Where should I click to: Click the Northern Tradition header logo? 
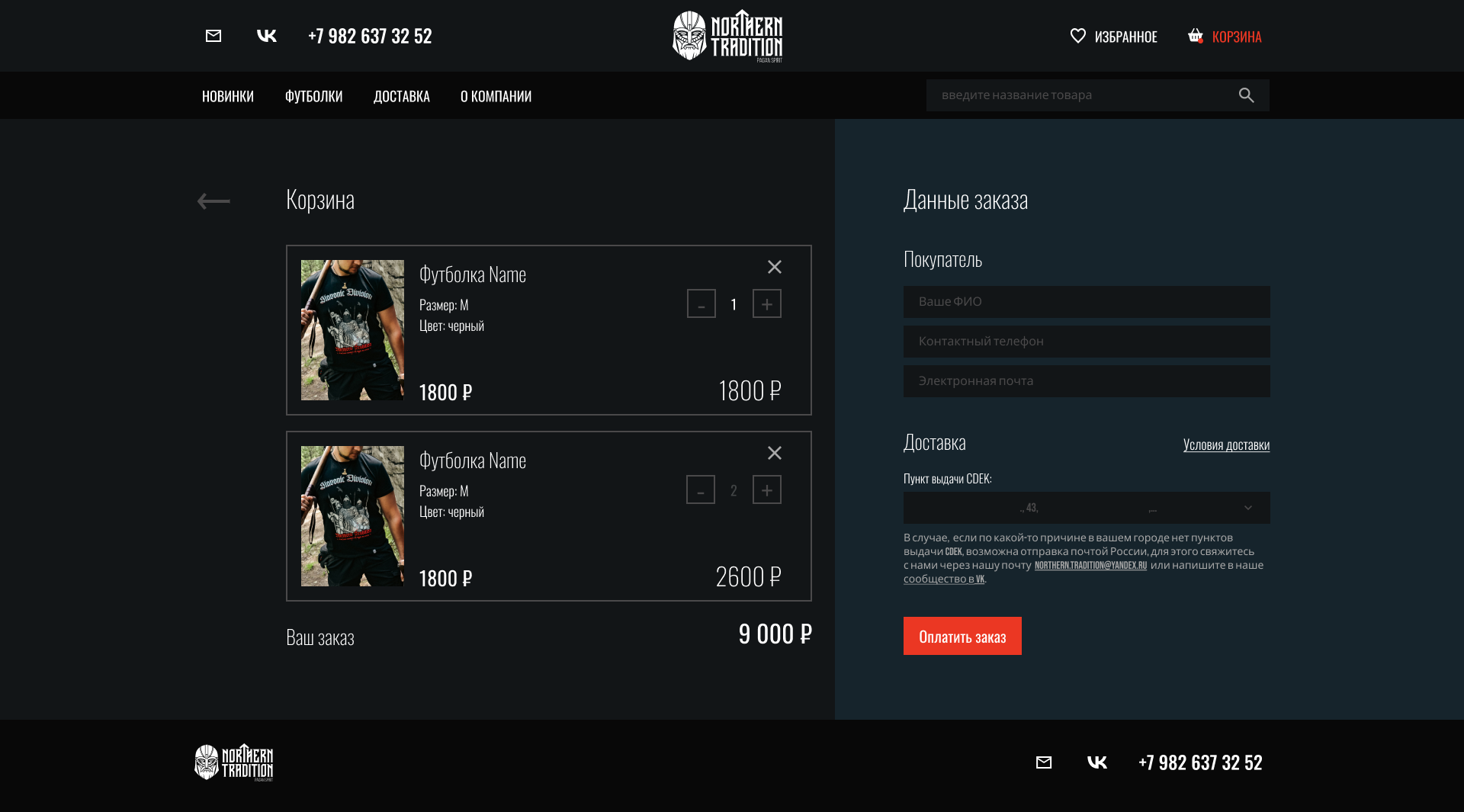(727, 36)
